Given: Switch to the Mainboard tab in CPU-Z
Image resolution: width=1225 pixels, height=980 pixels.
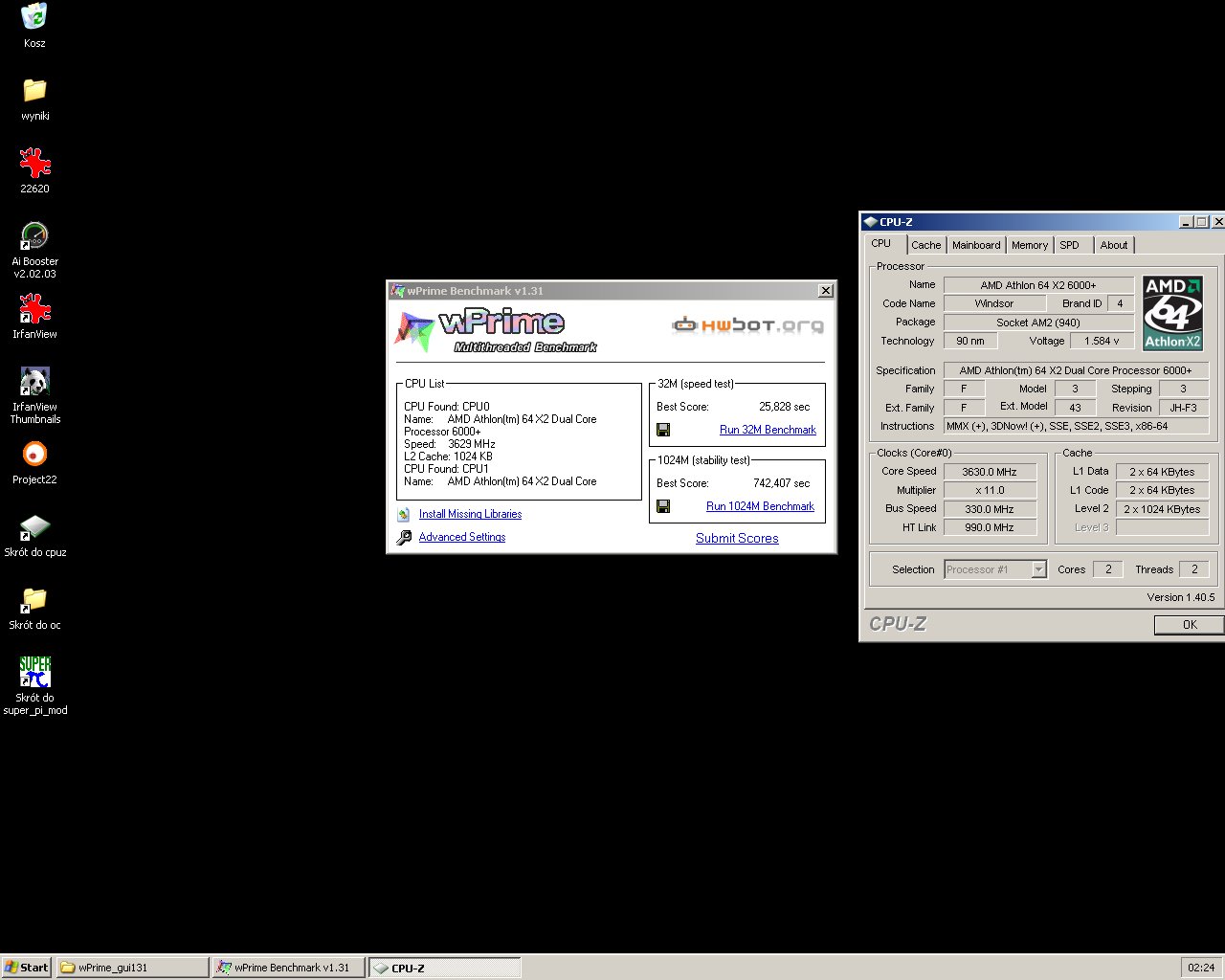Looking at the screenshot, I should (976, 245).
